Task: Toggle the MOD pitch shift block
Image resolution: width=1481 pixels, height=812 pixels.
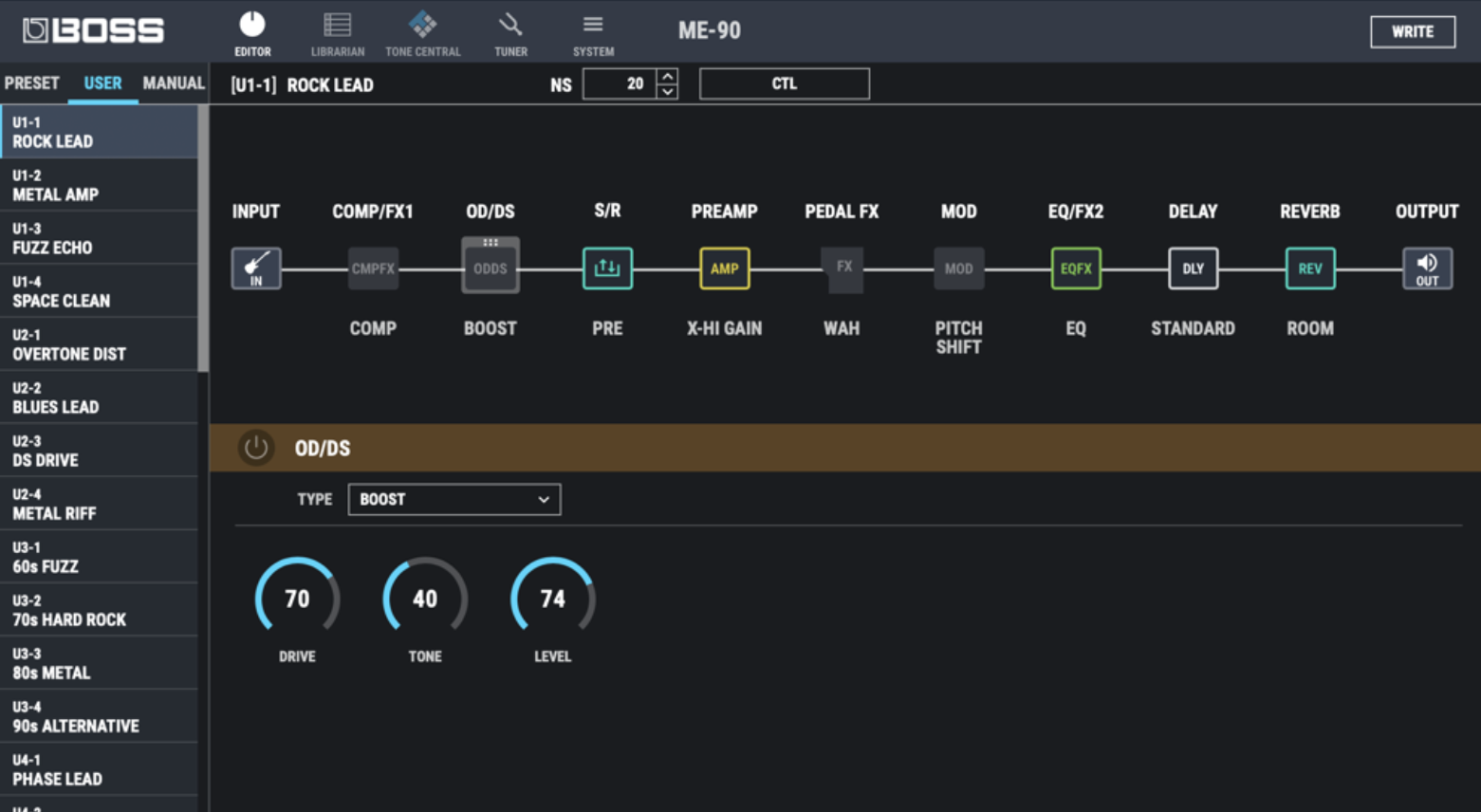Action: tap(958, 268)
